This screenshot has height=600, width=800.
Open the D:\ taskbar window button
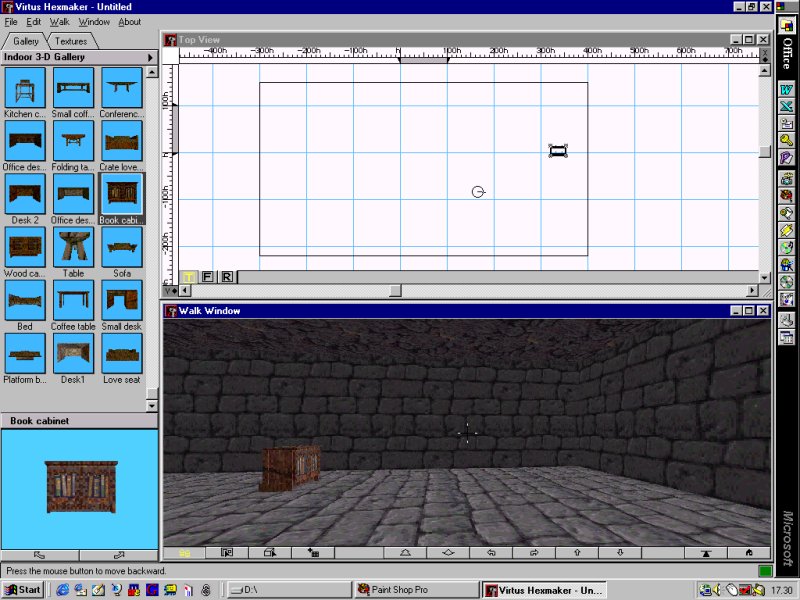289,590
